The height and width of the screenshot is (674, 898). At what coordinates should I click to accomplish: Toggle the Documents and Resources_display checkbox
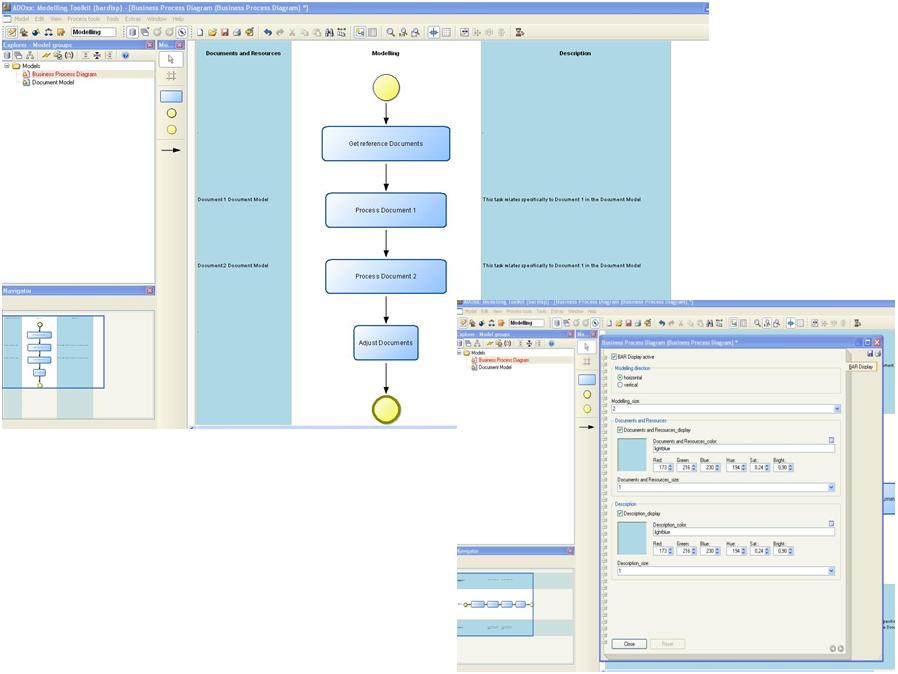620,429
